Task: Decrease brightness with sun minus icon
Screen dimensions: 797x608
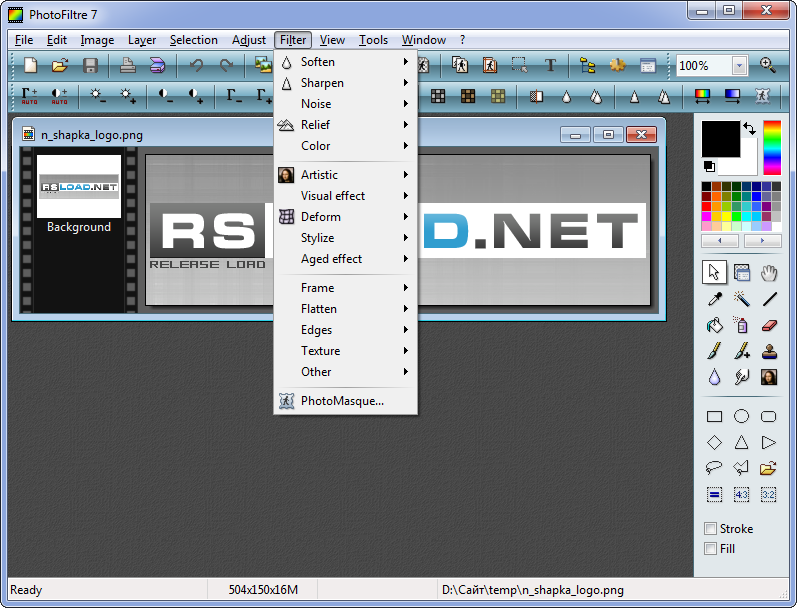Action: tap(97, 96)
